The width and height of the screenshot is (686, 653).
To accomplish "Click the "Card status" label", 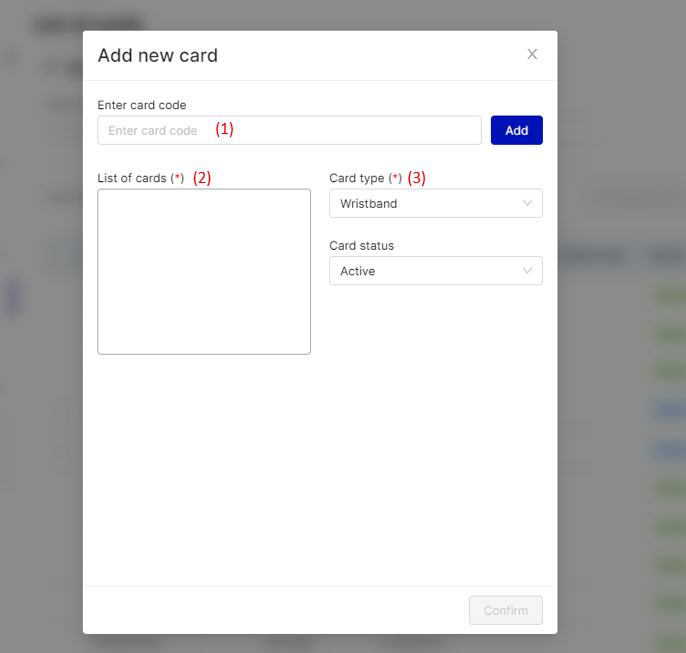I will click(x=361, y=245).
